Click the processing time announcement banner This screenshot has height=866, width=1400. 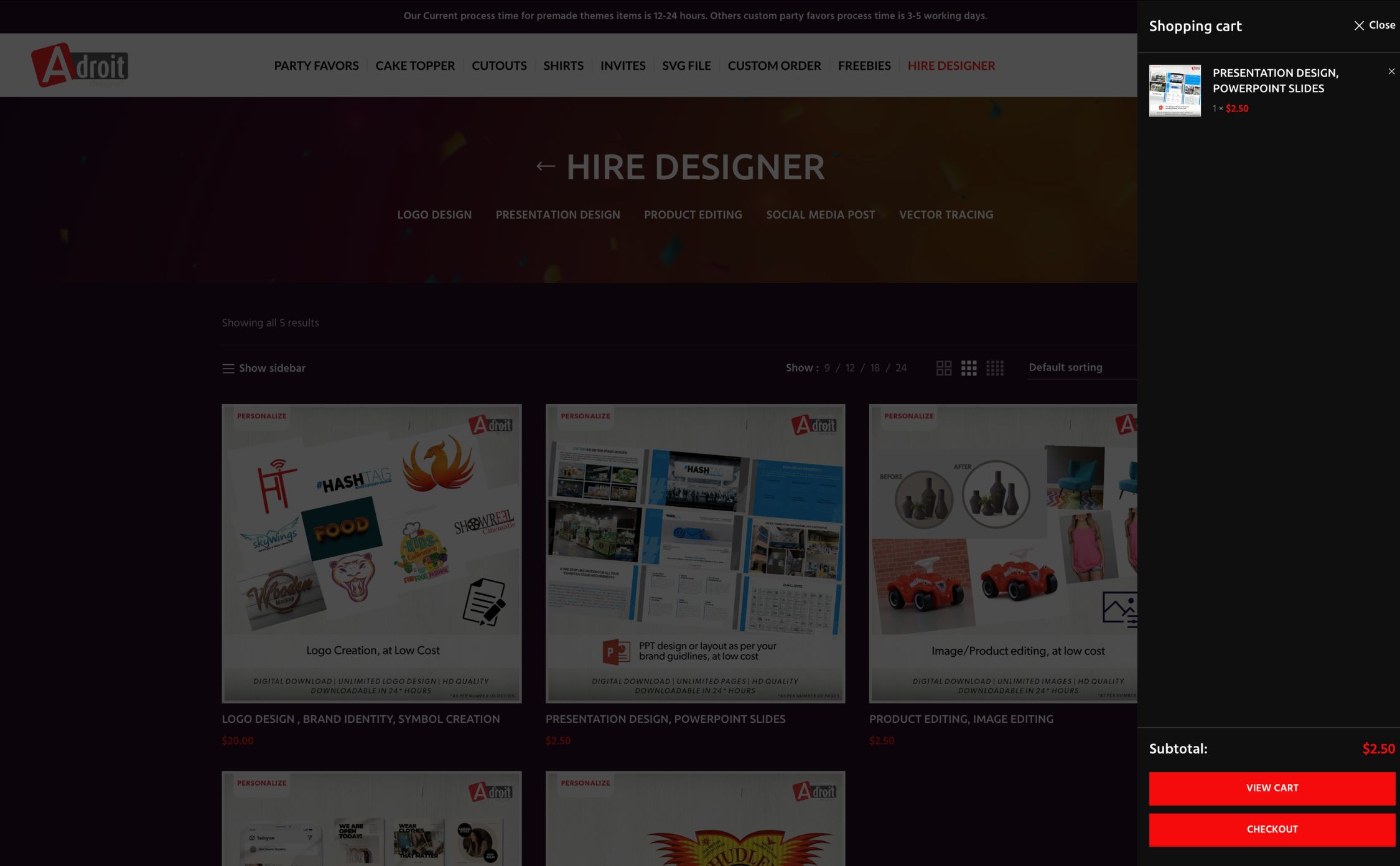pos(695,16)
